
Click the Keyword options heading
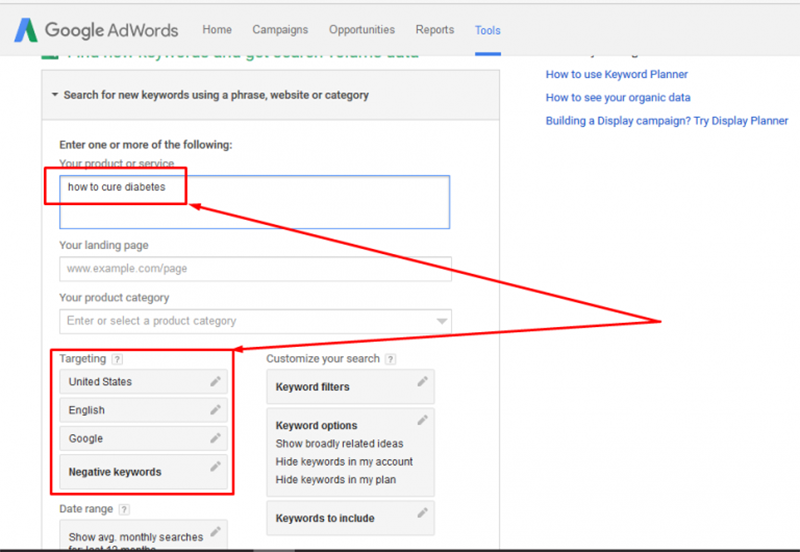point(316,425)
